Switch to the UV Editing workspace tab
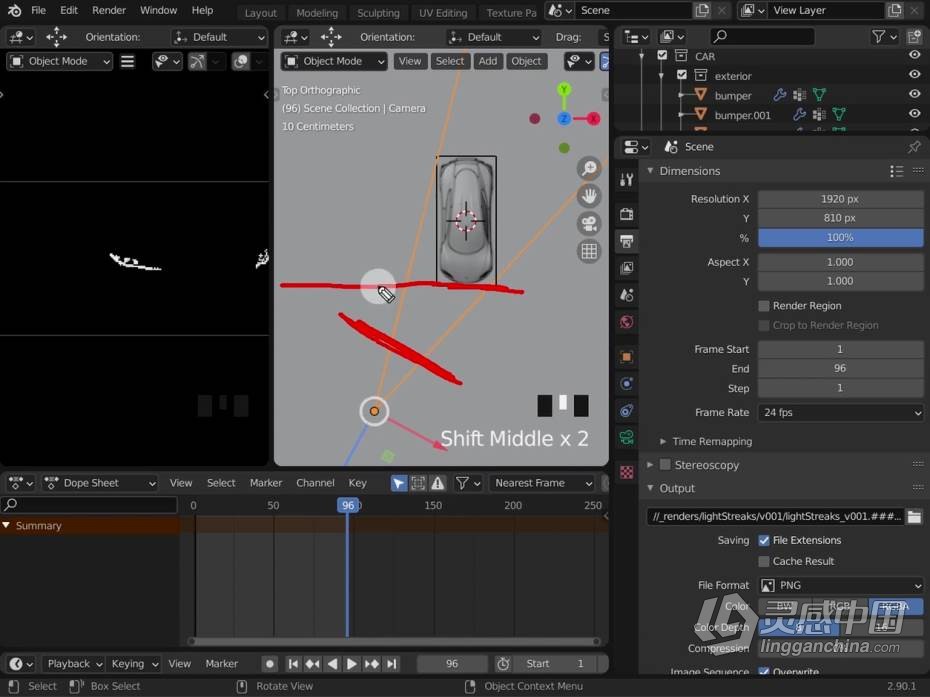The width and height of the screenshot is (930, 697). pos(442,12)
